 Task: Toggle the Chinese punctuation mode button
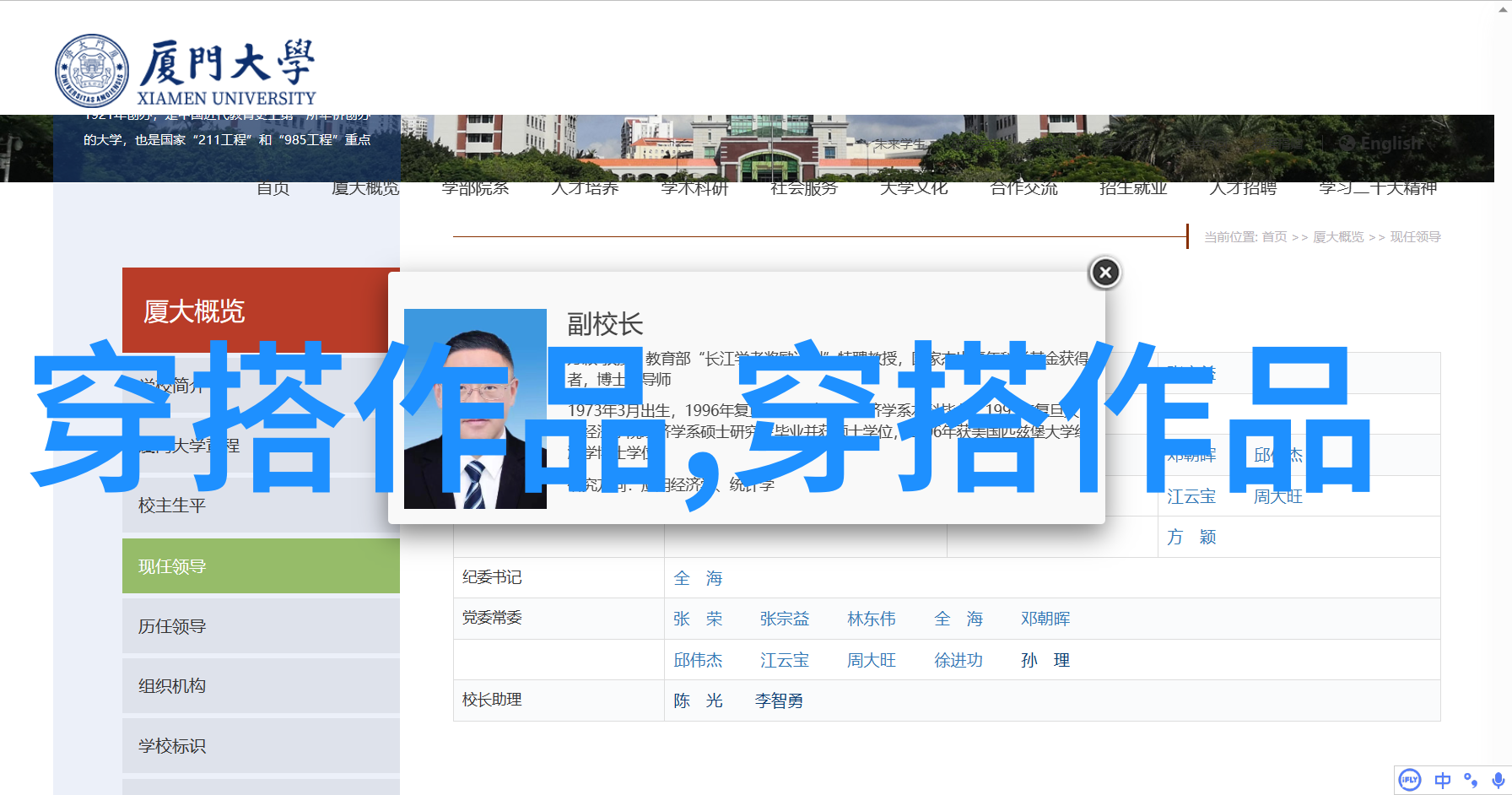[x=1471, y=780]
